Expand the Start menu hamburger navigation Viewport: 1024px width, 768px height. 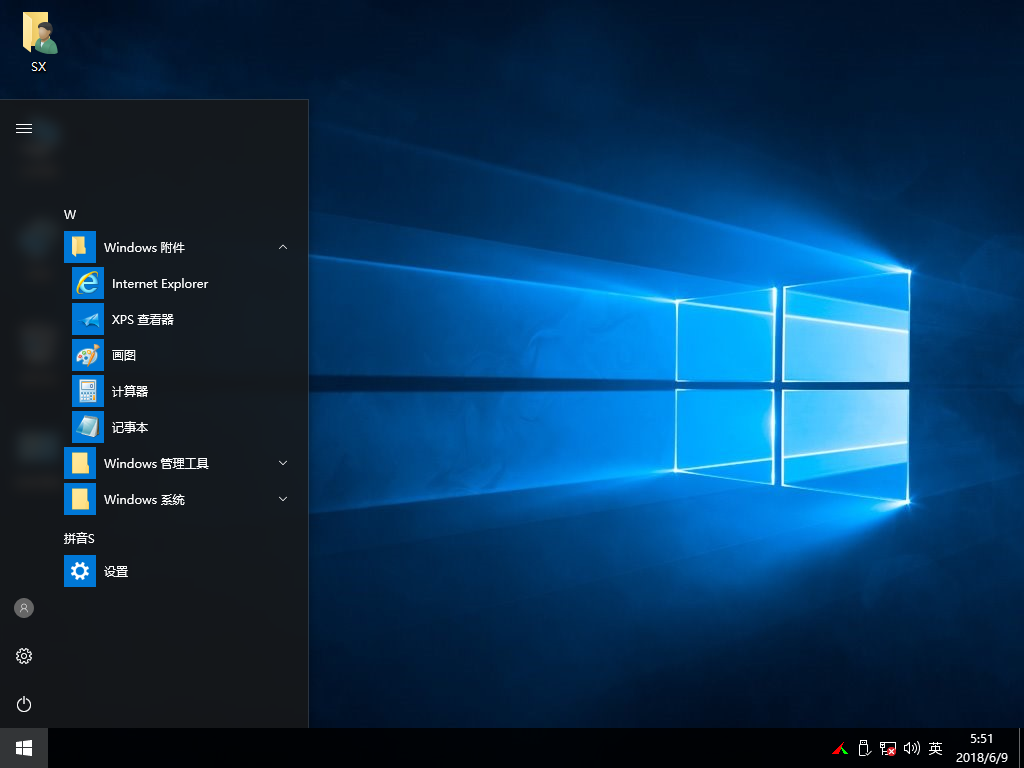[24, 128]
